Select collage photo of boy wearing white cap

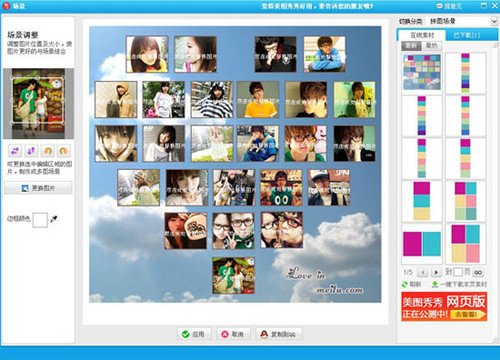[x=329, y=188]
